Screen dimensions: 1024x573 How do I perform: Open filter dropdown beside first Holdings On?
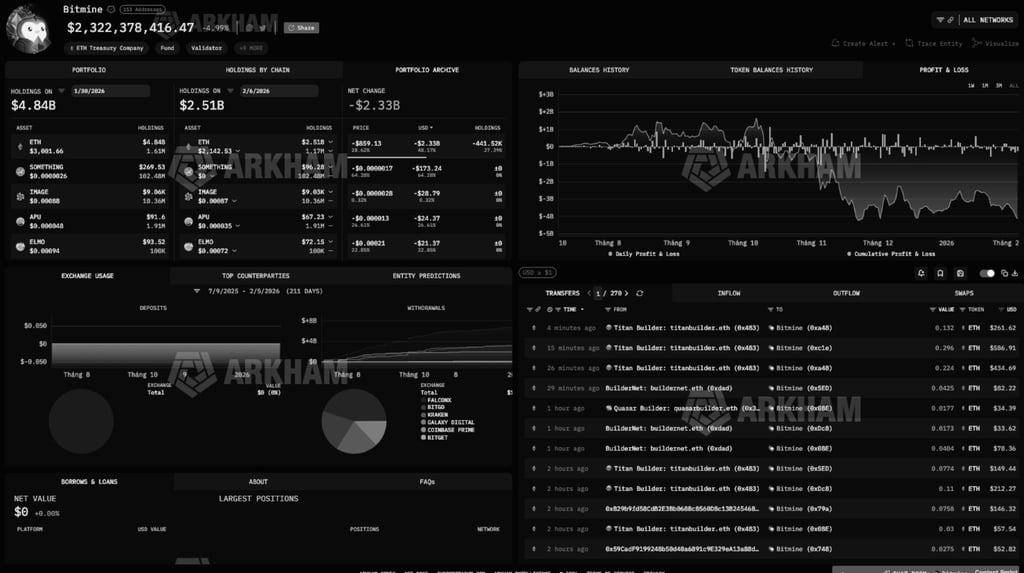tap(61, 91)
